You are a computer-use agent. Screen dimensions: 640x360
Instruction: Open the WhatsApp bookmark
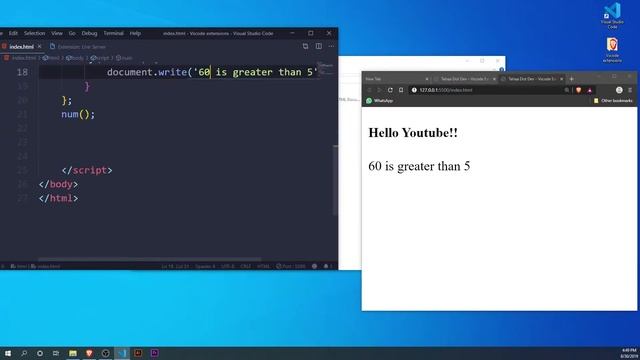coord(380,100)
